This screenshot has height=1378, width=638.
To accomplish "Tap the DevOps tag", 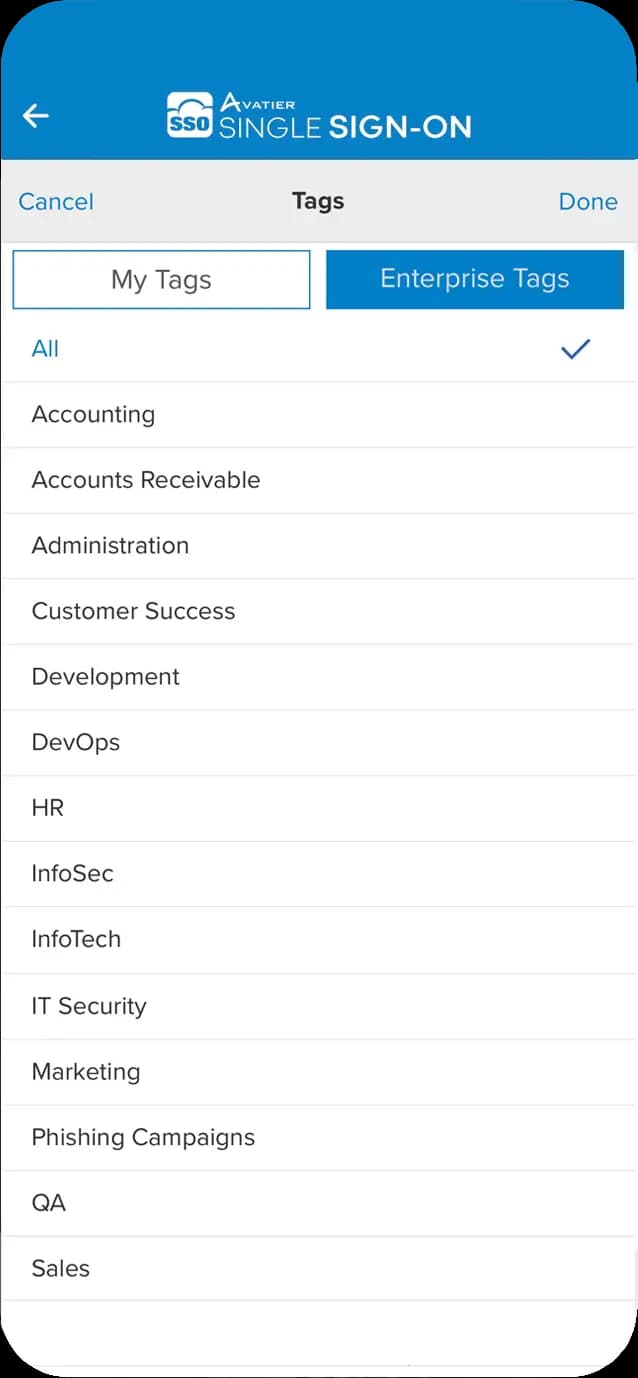I will click(x=76, y=742).
